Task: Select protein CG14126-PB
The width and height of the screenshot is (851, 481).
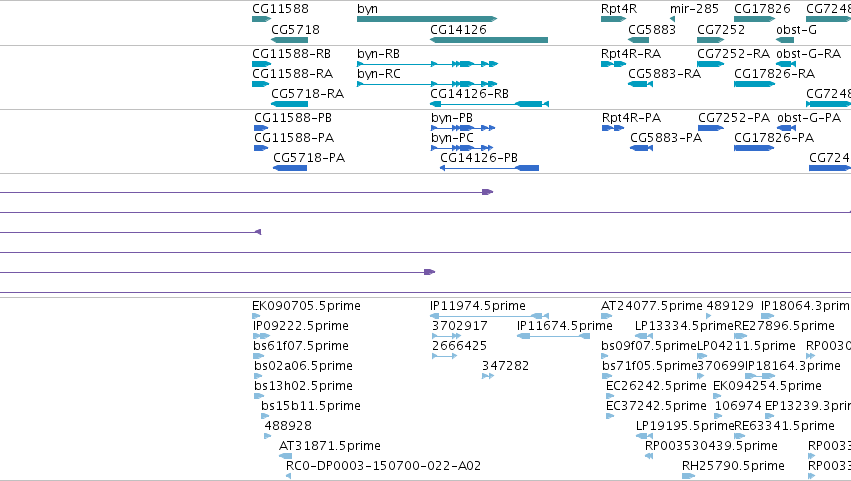Action: click(479, 157)
